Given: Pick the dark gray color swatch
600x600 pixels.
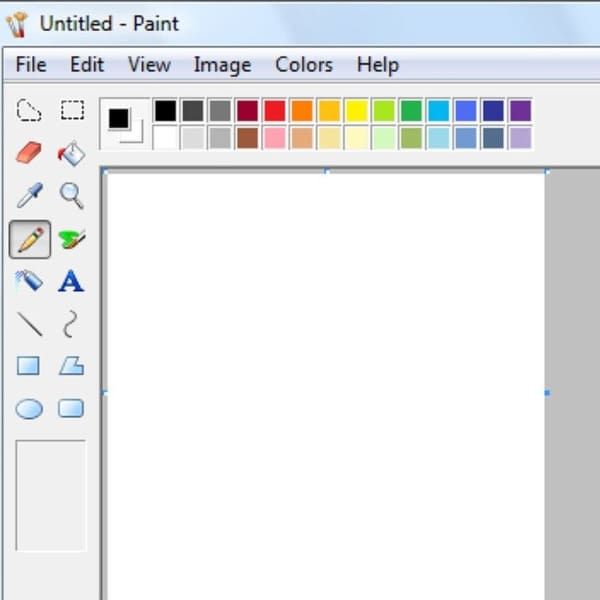Looking at the screenshot, I should 193,111.
